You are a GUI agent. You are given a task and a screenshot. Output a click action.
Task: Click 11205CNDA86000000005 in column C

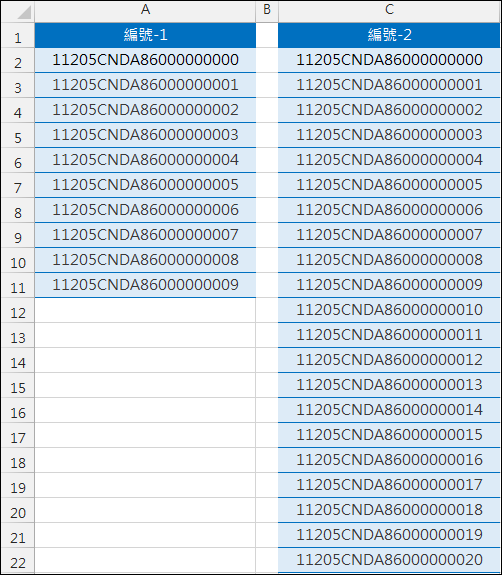coord(389,185)
